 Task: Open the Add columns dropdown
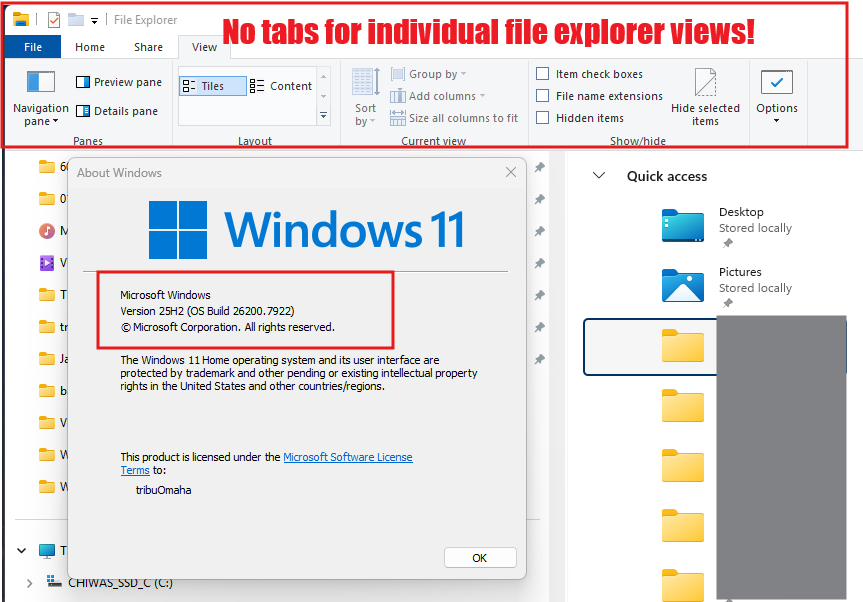point(438,96)
